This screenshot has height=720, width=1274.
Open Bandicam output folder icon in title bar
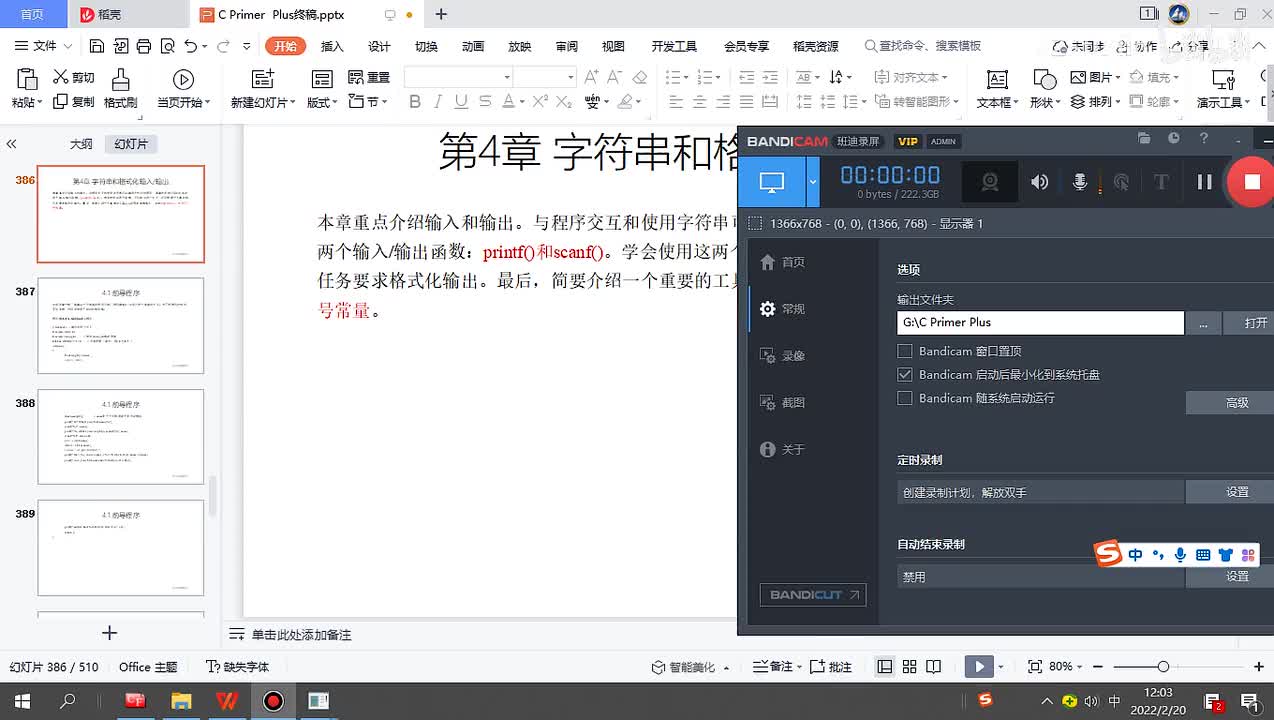(1144, 139)
